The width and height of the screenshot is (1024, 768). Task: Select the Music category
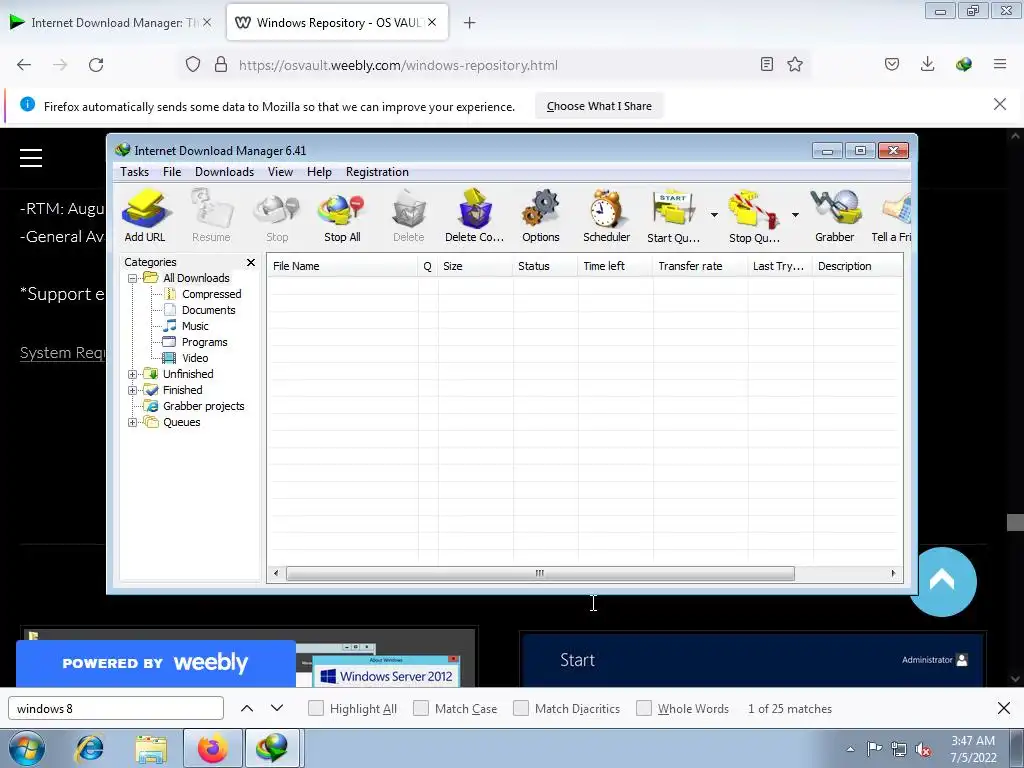[195, 326]
